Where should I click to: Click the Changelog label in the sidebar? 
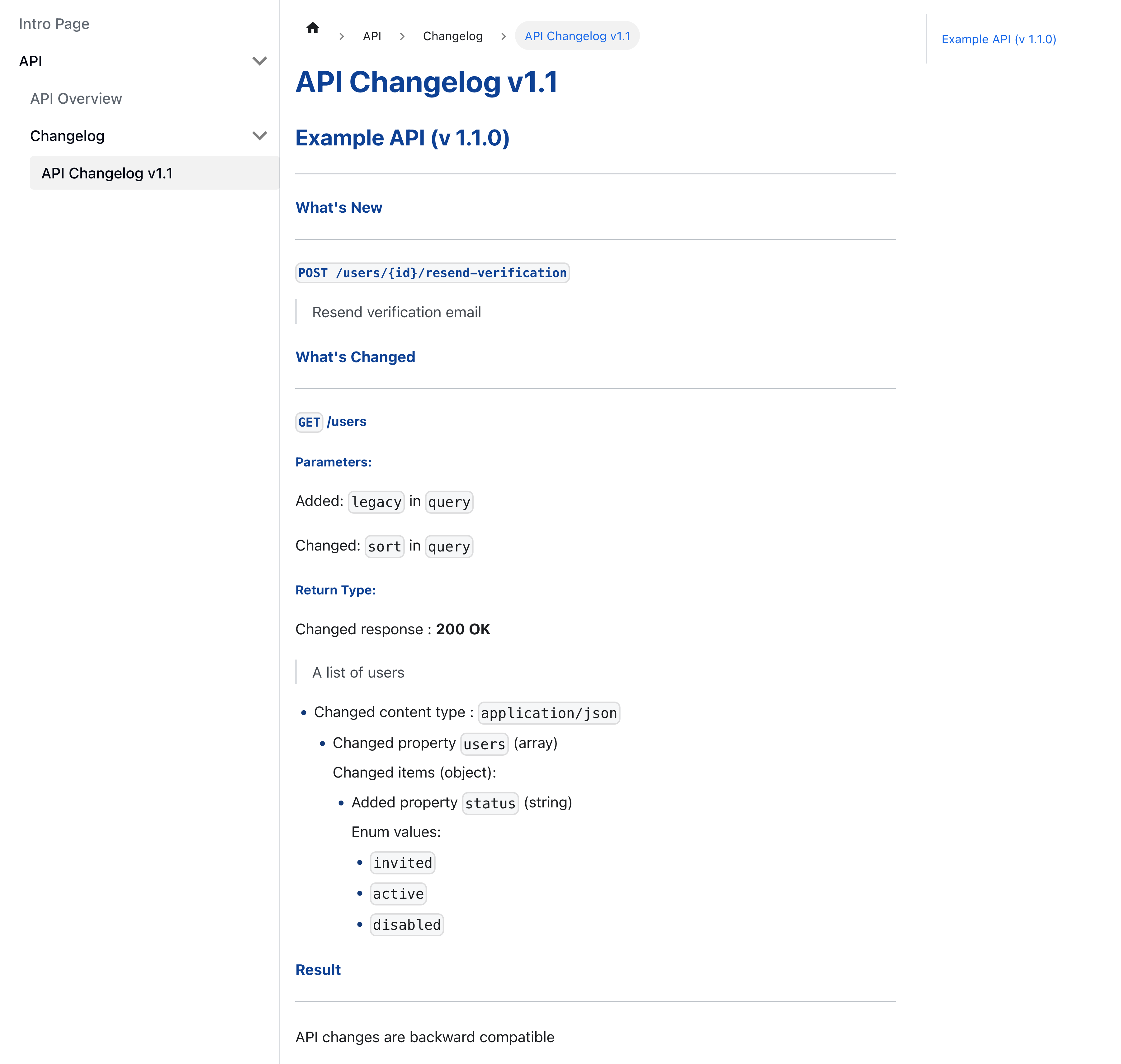click(68, 136)
